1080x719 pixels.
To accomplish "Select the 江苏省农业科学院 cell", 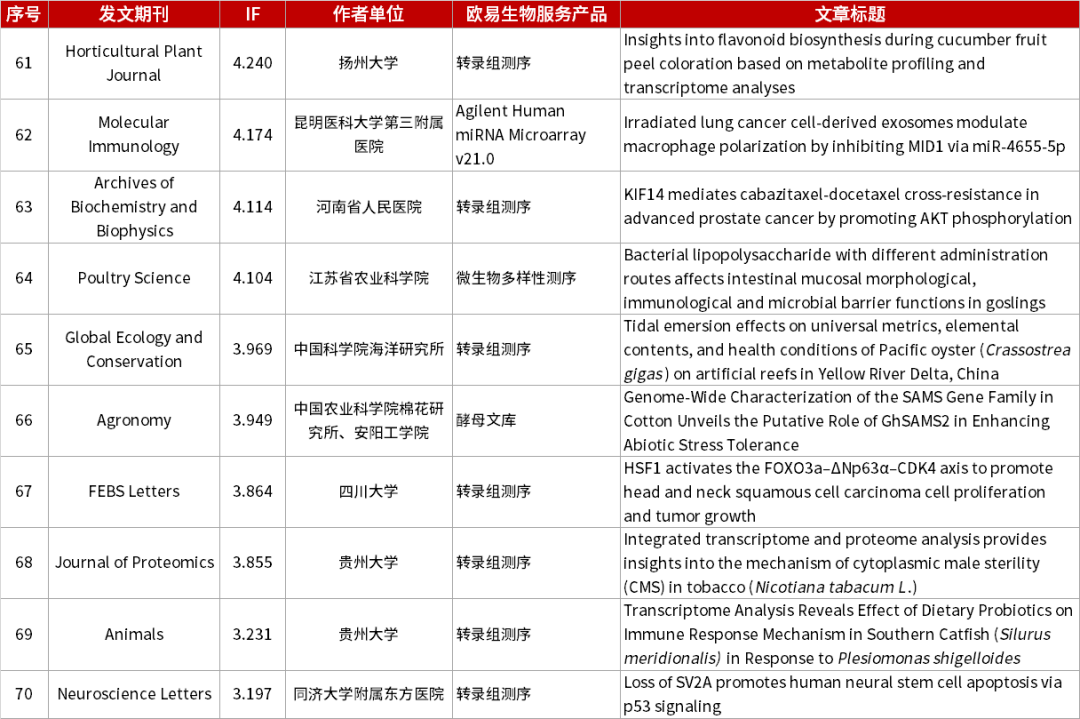I will click(368, 278).
